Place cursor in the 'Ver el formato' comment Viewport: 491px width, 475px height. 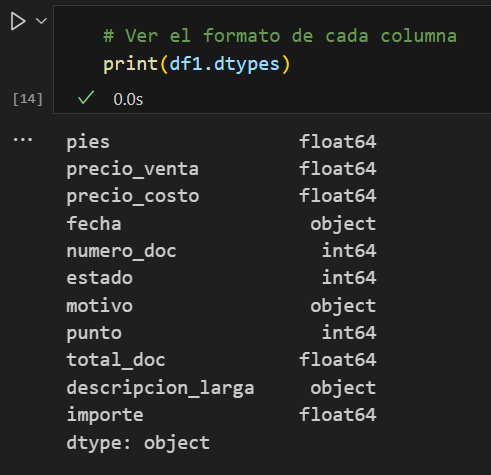tap(280, 36)
